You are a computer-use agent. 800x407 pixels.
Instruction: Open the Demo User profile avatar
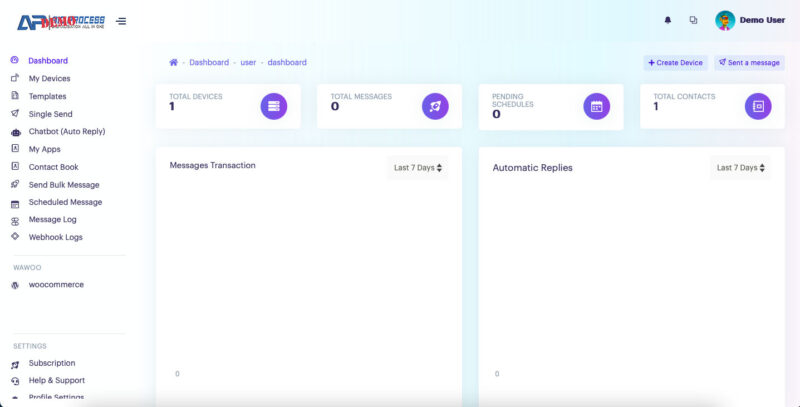(725, 20)
